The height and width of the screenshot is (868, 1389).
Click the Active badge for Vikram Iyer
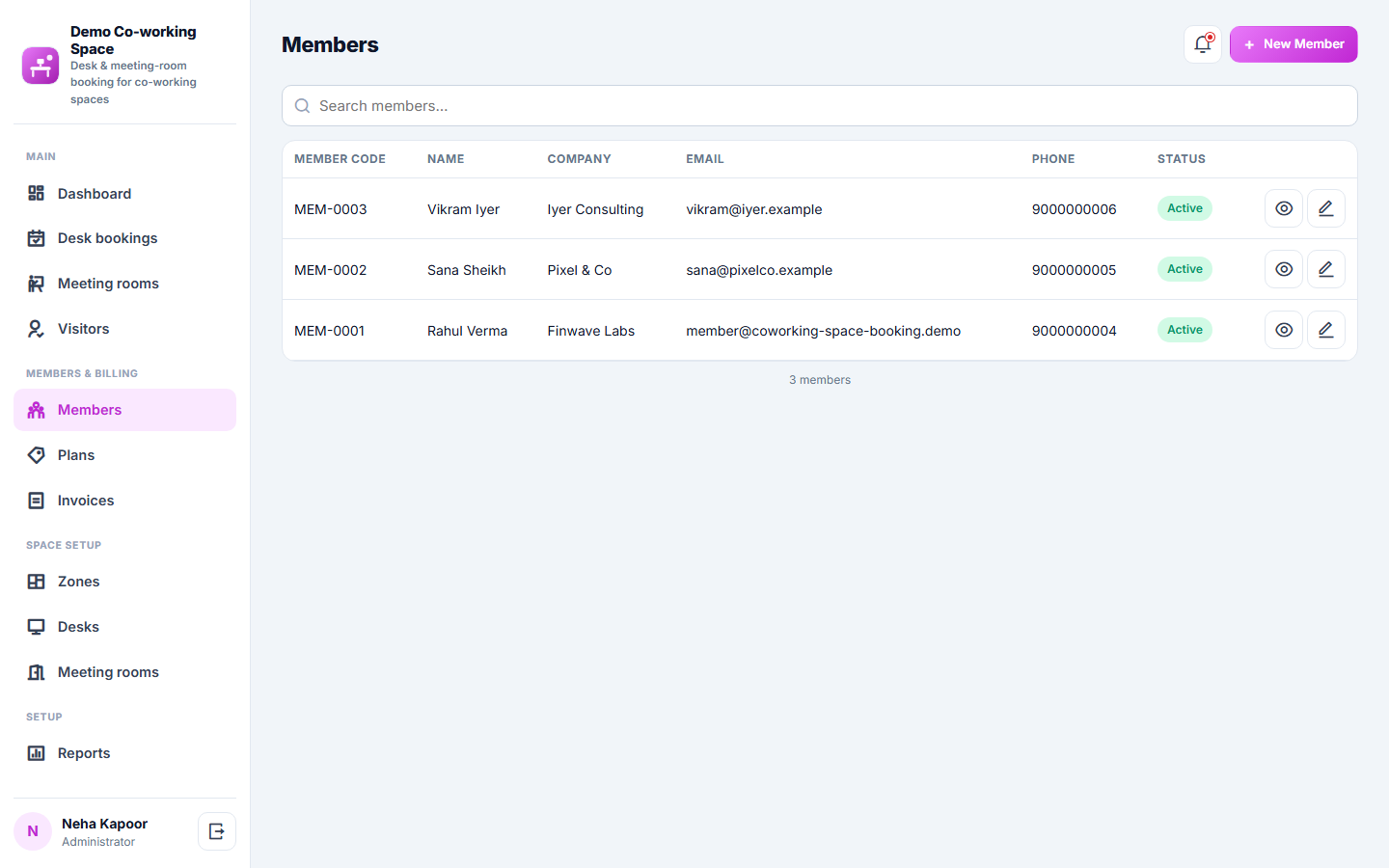coord(1185,208)
